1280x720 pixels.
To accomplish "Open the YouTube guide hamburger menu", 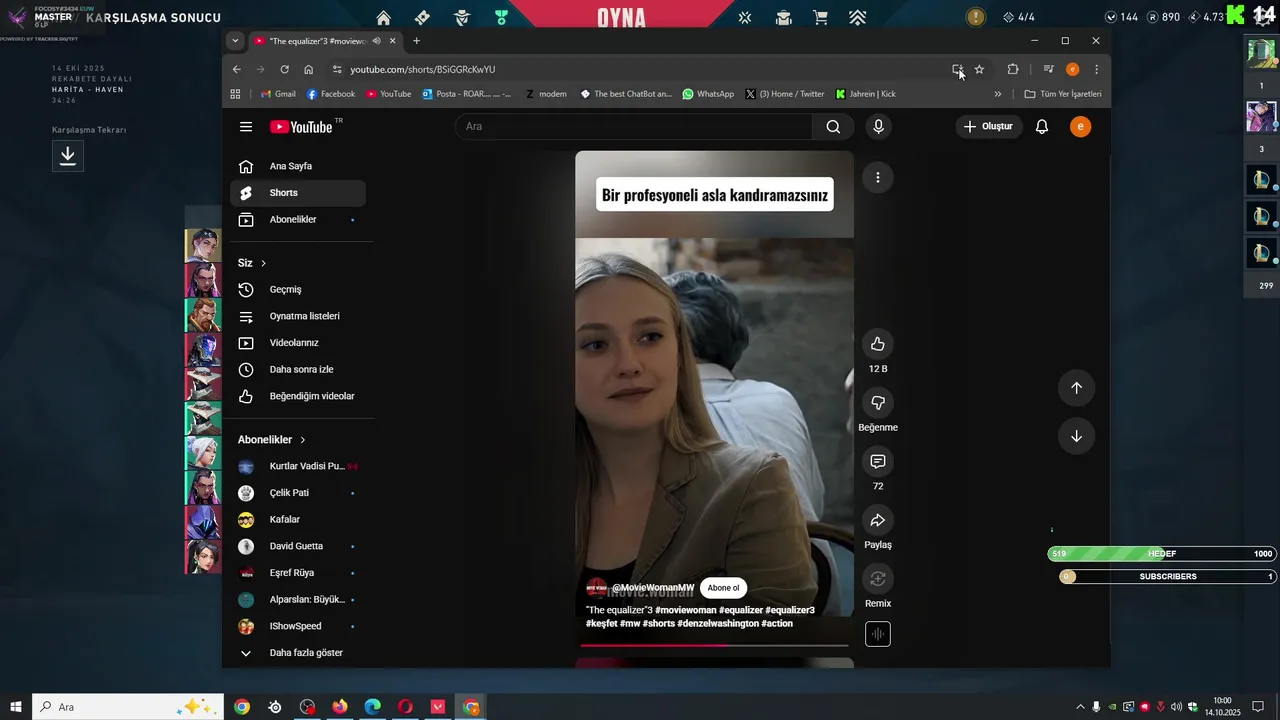I will pyautogui.click(x=246, y=127).
